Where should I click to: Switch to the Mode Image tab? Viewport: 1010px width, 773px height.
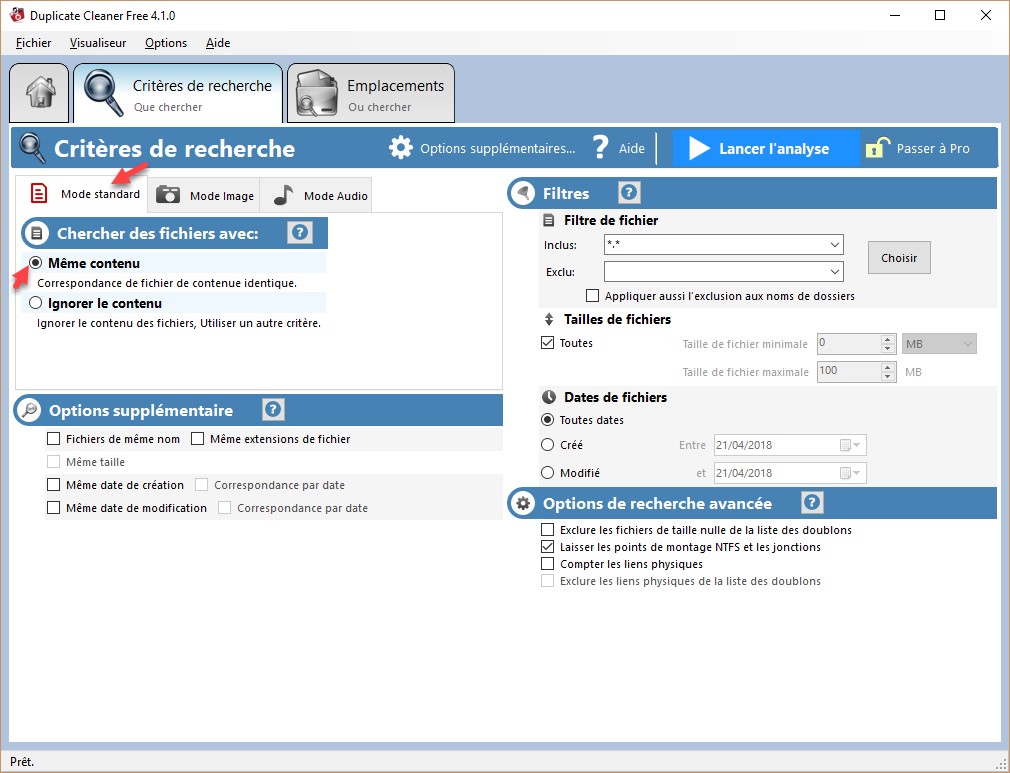click(x=206, y=195)
